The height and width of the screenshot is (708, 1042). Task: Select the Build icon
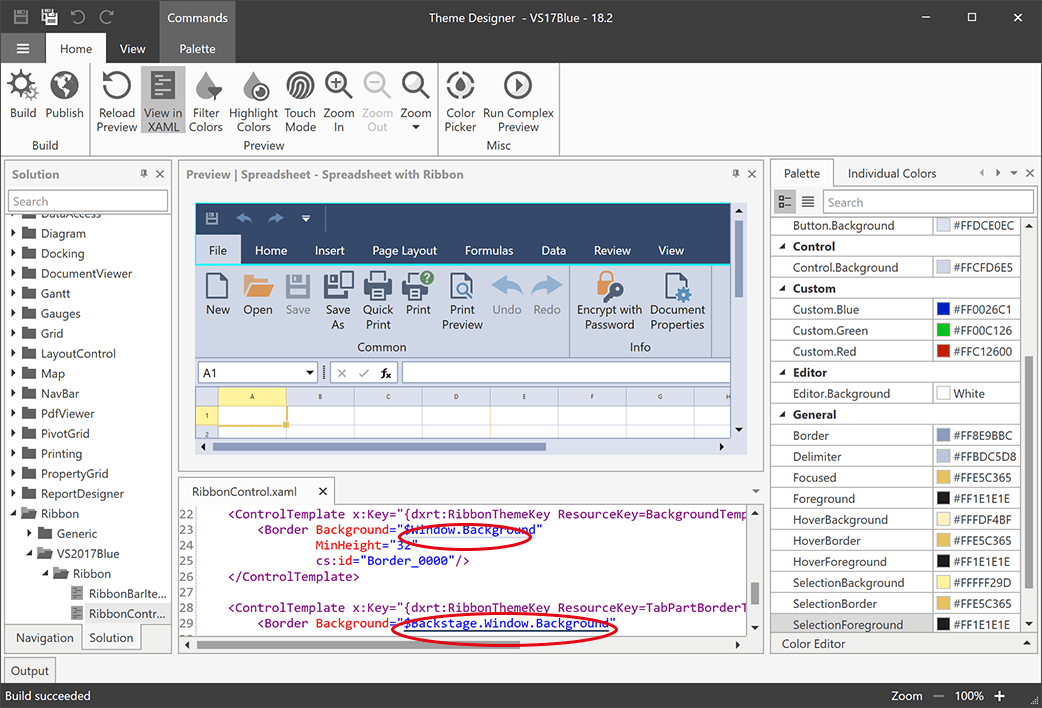(22, 97)
